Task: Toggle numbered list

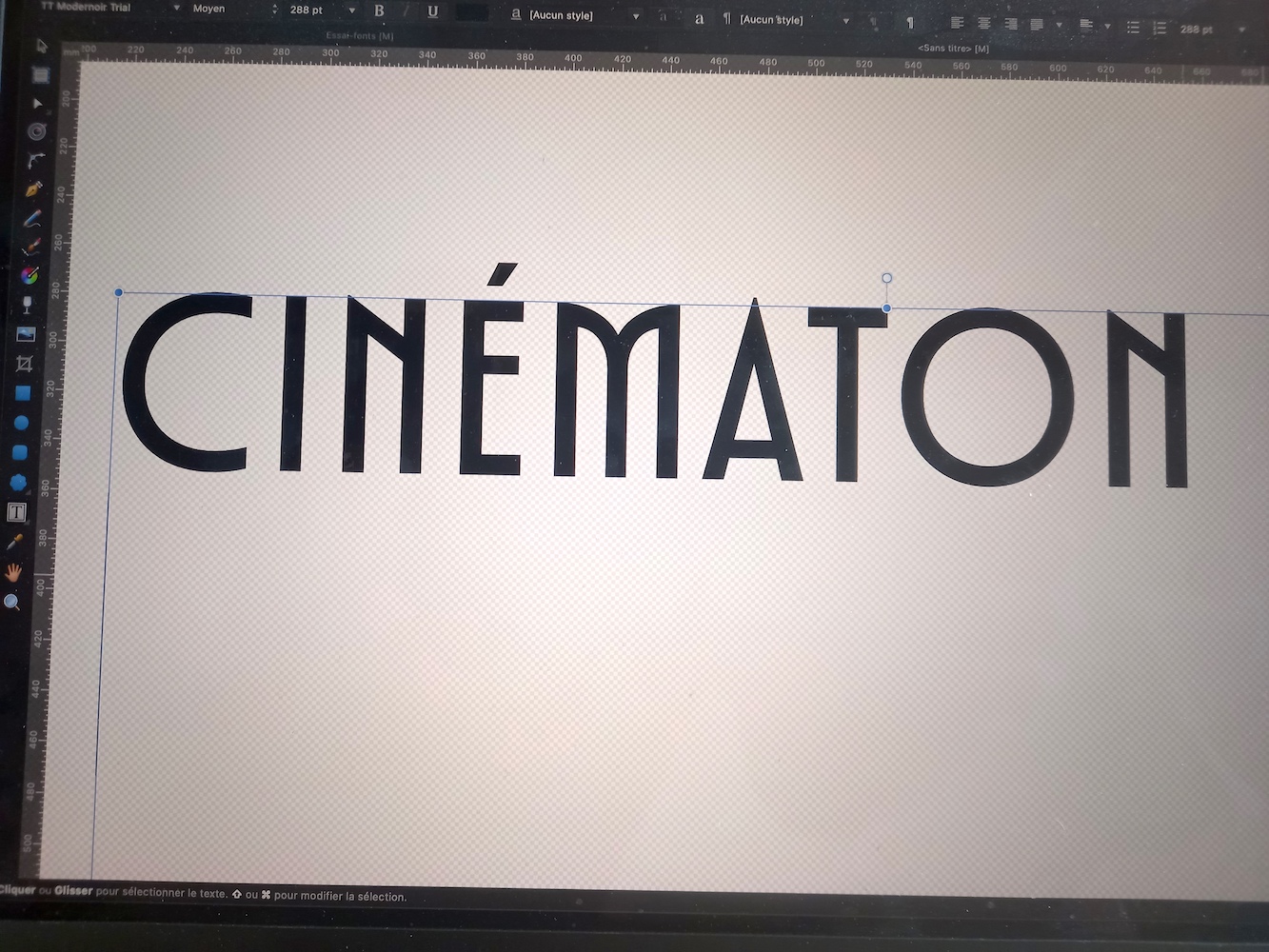Action: point(1160,29)
